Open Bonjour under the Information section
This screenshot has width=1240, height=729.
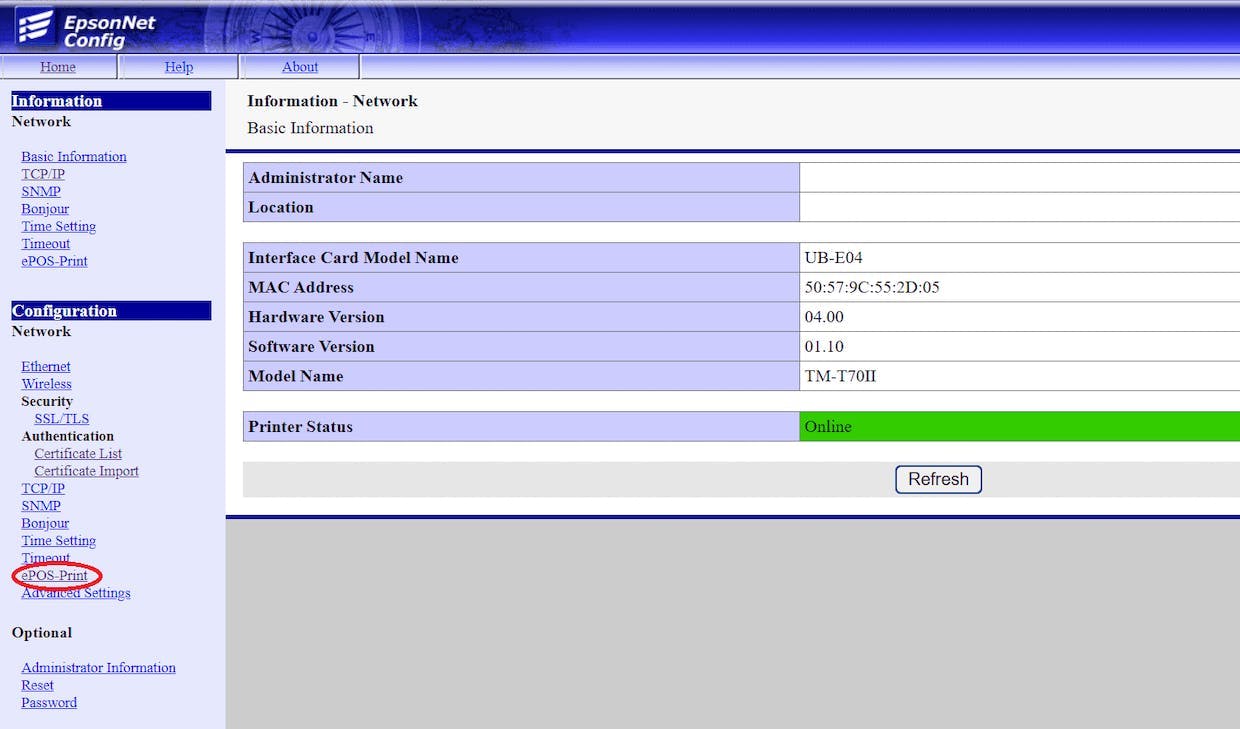coord(45,209)
